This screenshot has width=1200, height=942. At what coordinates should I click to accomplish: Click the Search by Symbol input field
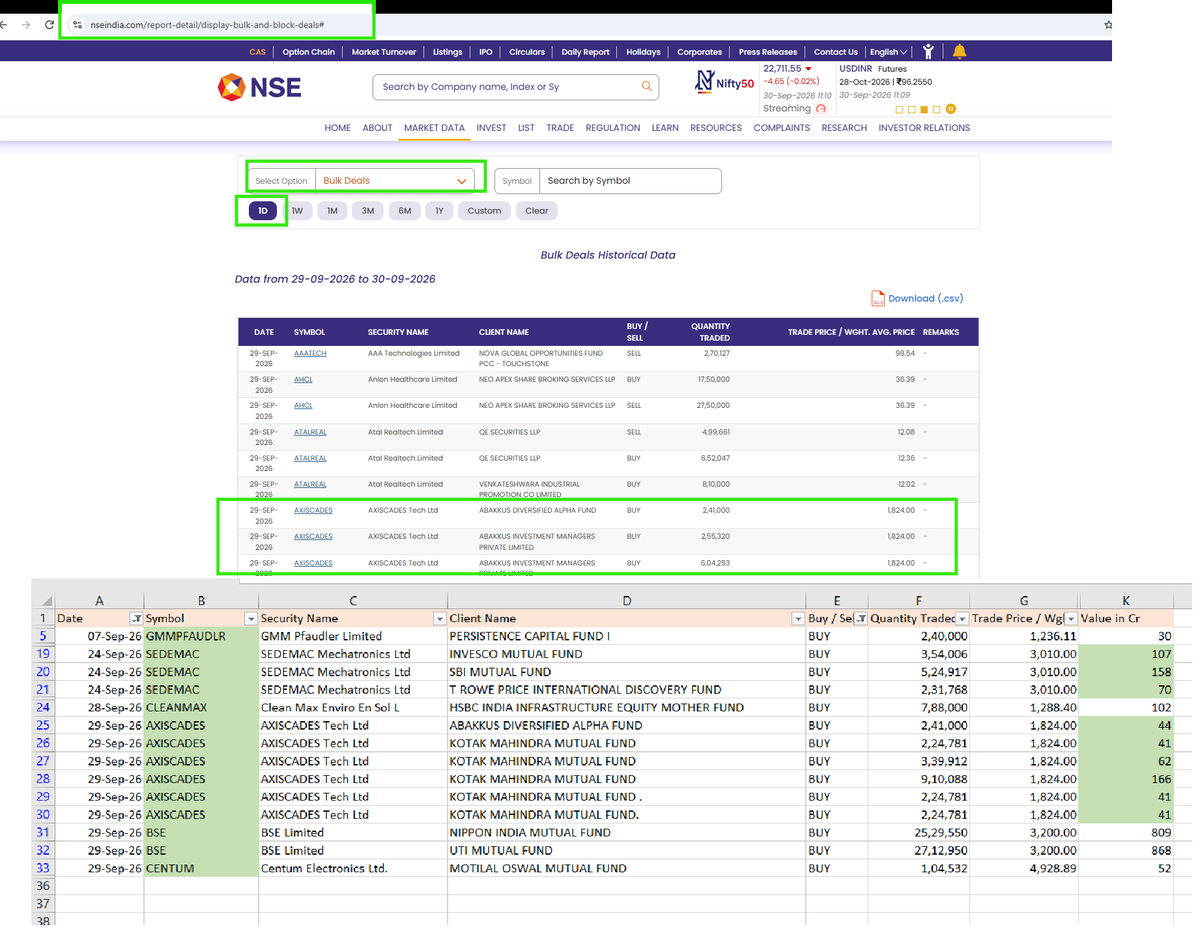click(629, 181)
